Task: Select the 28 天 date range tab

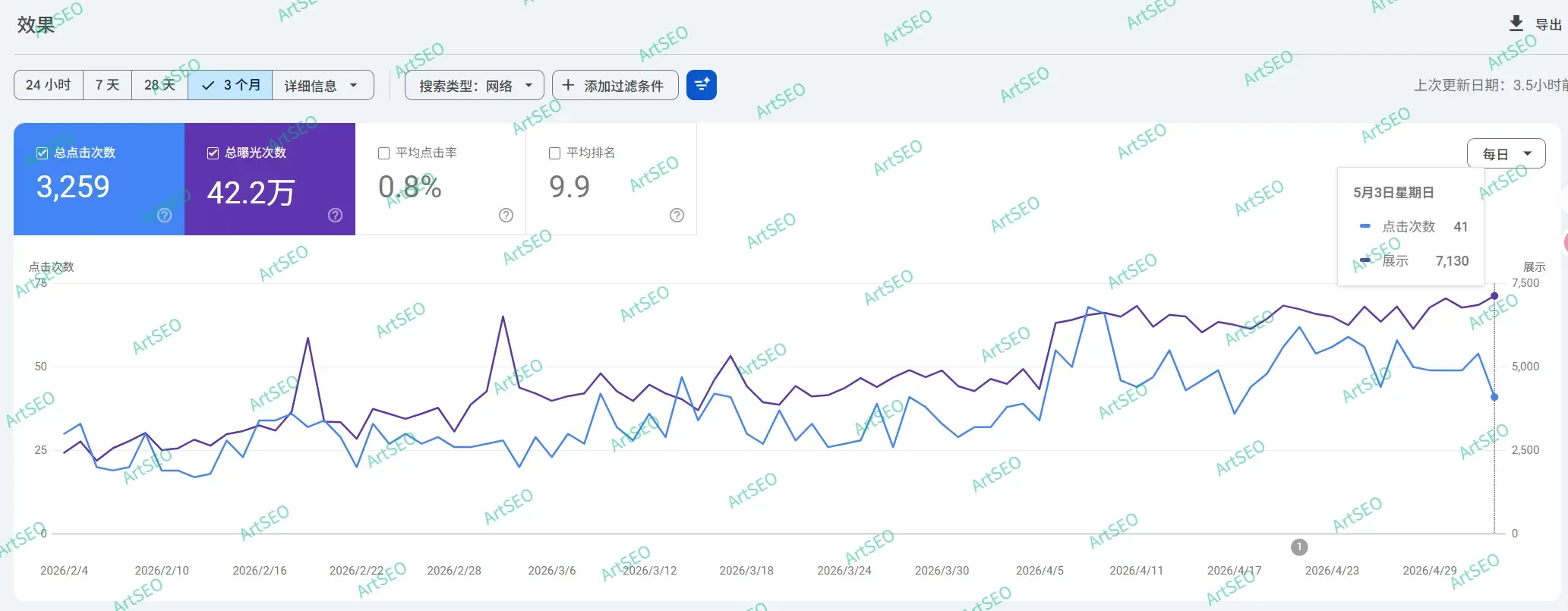Action: (160, 85)
